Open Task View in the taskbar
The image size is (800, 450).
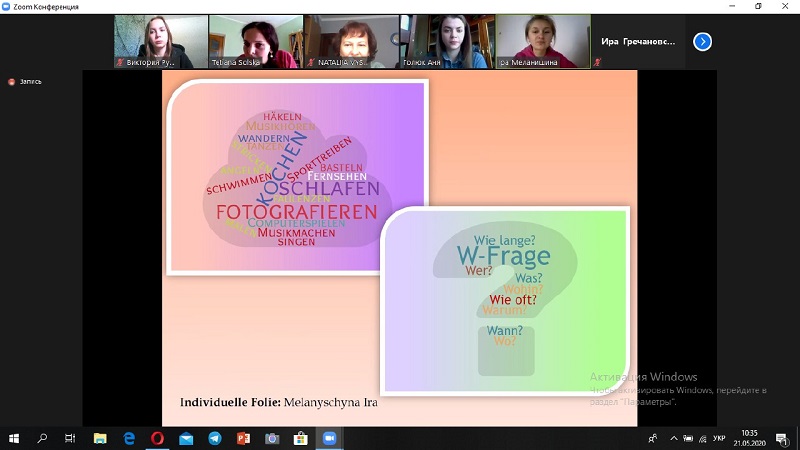(70, 438)
